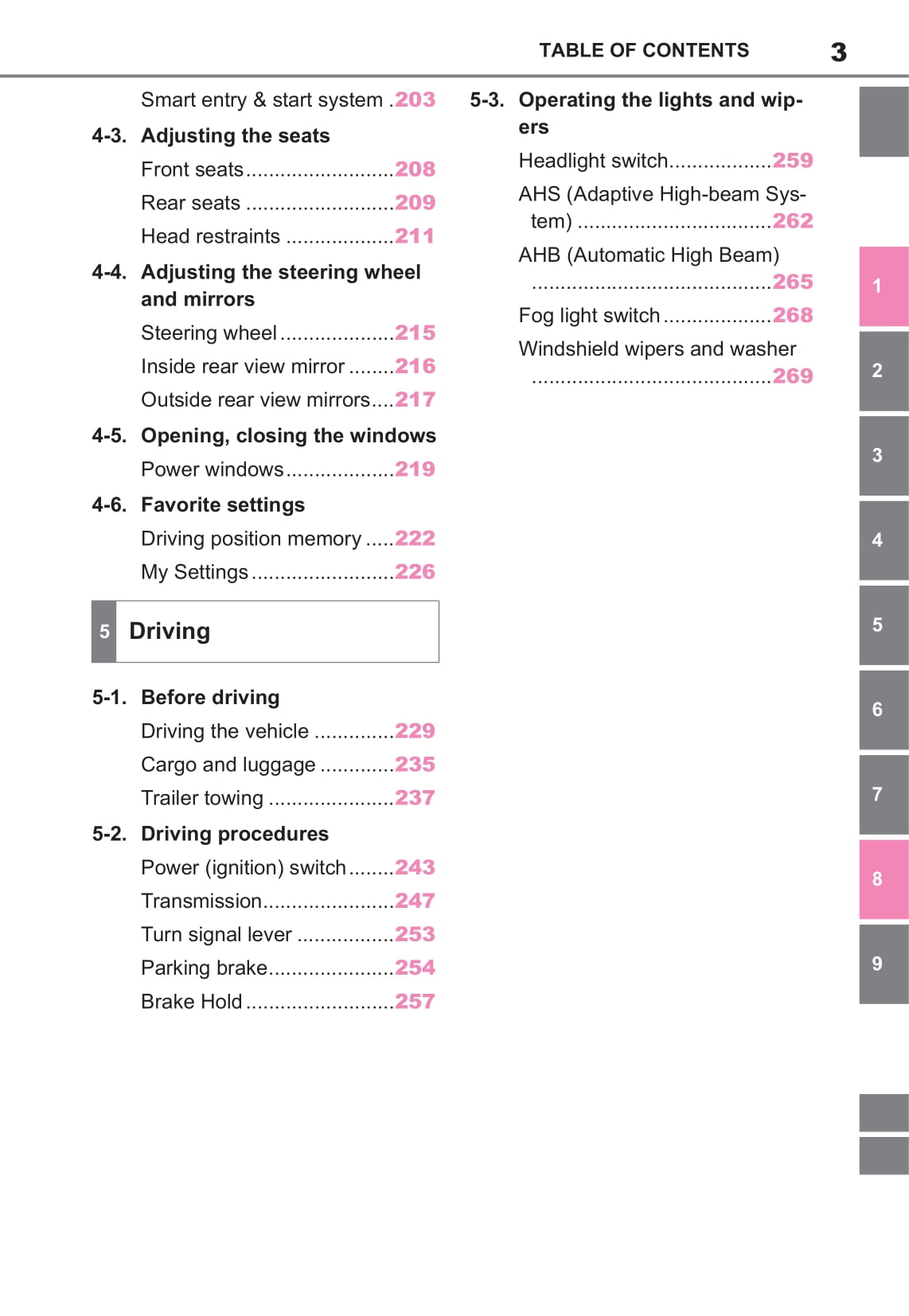Click the chapter 5 Driving heading box
Image resolution: width=909 pixels, height=1316 pixels.
coord(265,632)
